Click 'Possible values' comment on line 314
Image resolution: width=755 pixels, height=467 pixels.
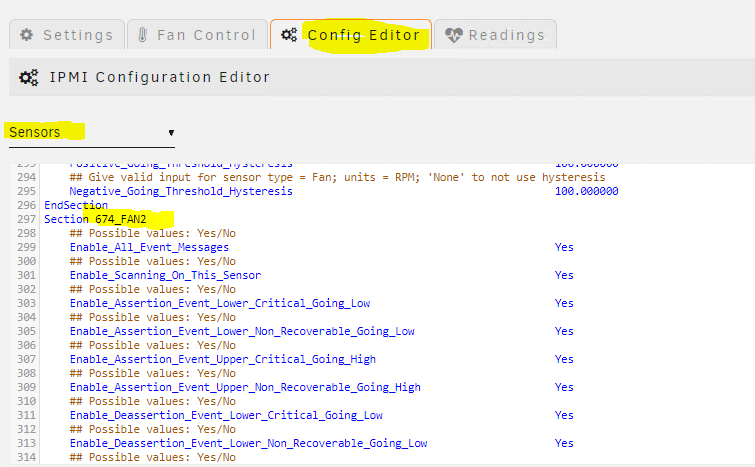(153, 456)
